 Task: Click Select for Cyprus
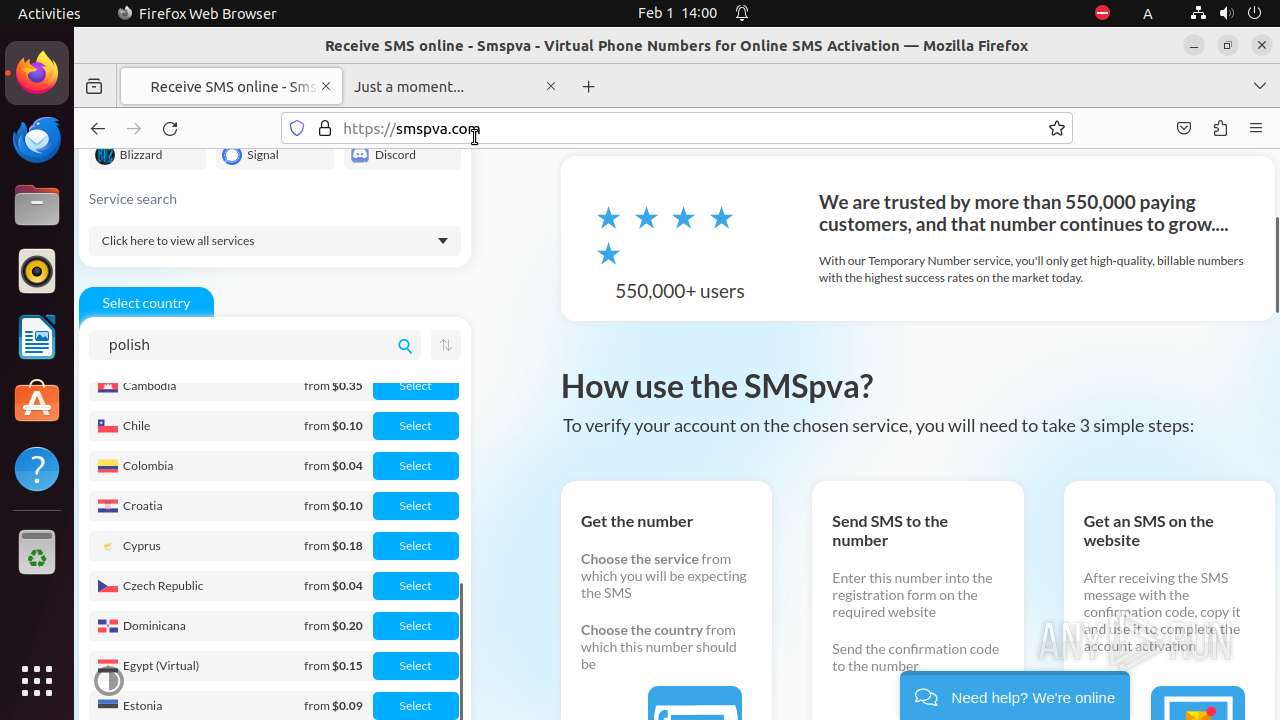(x=416, y=546)
